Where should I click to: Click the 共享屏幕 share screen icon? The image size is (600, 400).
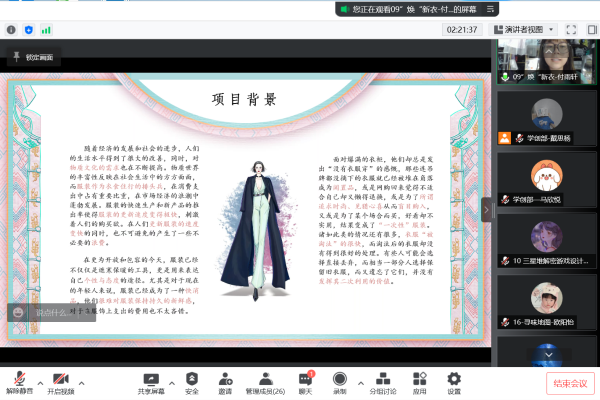click(152, 379)
